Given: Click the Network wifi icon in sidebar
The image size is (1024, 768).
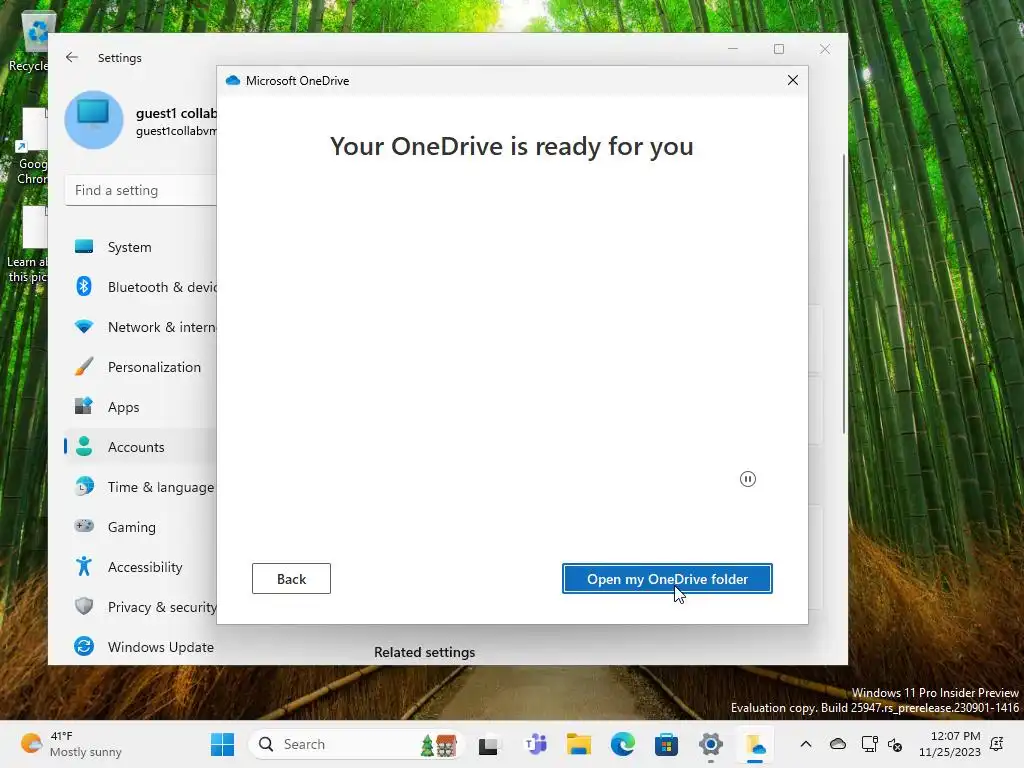Looking at the screenshot, I should coord(84,326).
